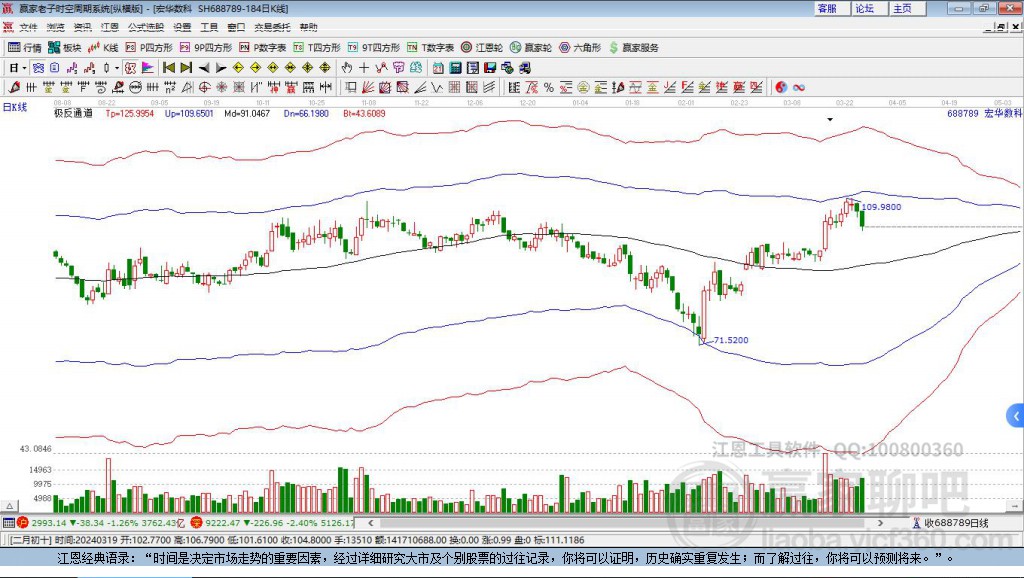Image resolution: width=1024 pixels, height=578 pixels.
Task: Click the infinity loop icon
Action: [799, 88]
